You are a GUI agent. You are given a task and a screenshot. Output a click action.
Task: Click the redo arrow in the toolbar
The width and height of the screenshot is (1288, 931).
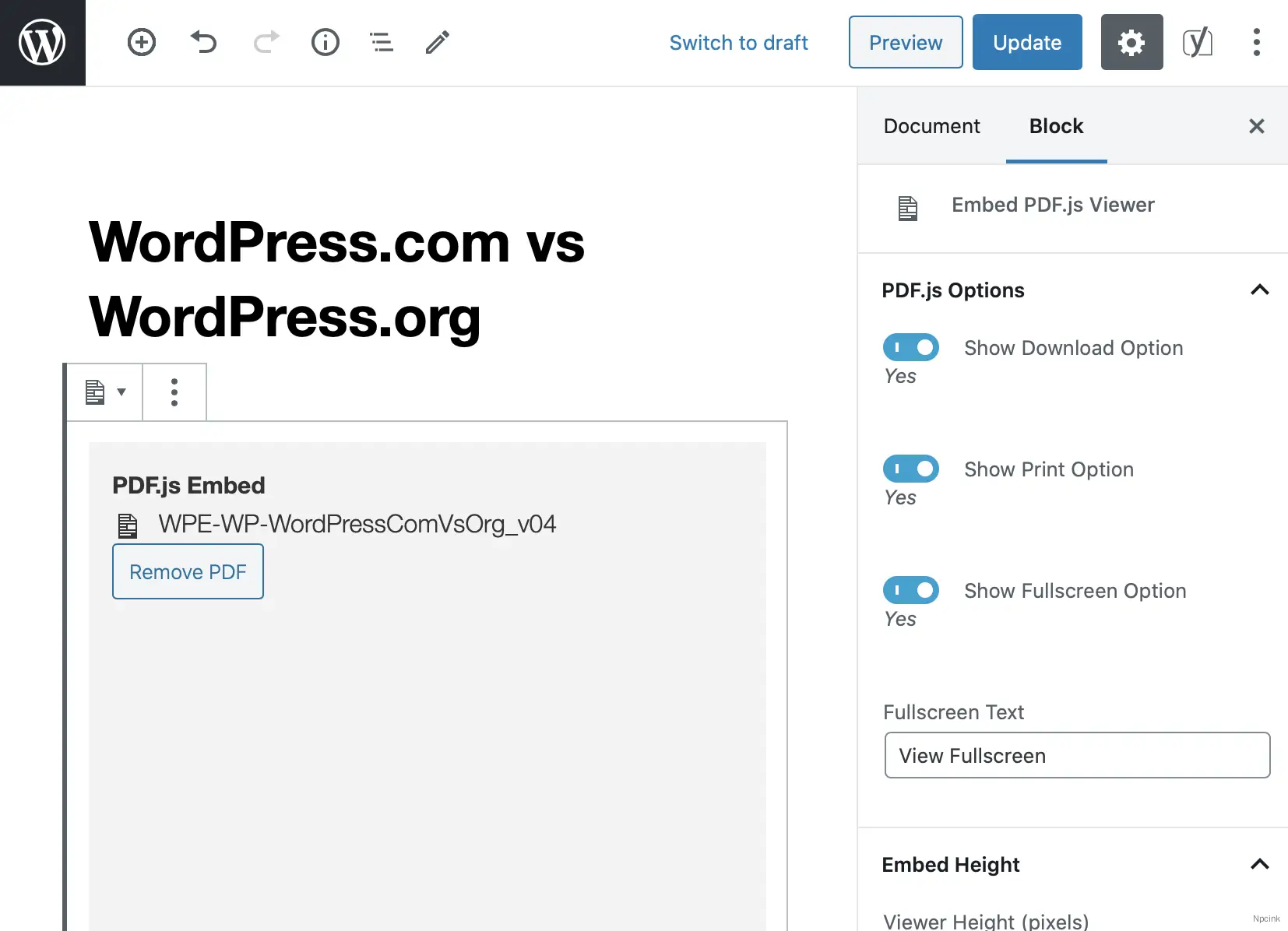(266, 42)
